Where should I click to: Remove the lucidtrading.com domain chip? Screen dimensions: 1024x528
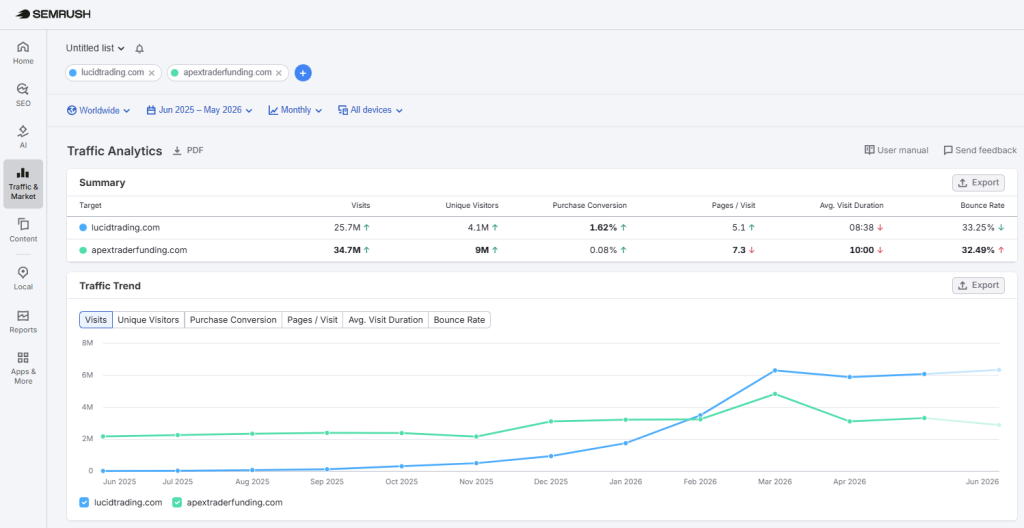click(x=152, y=73)
